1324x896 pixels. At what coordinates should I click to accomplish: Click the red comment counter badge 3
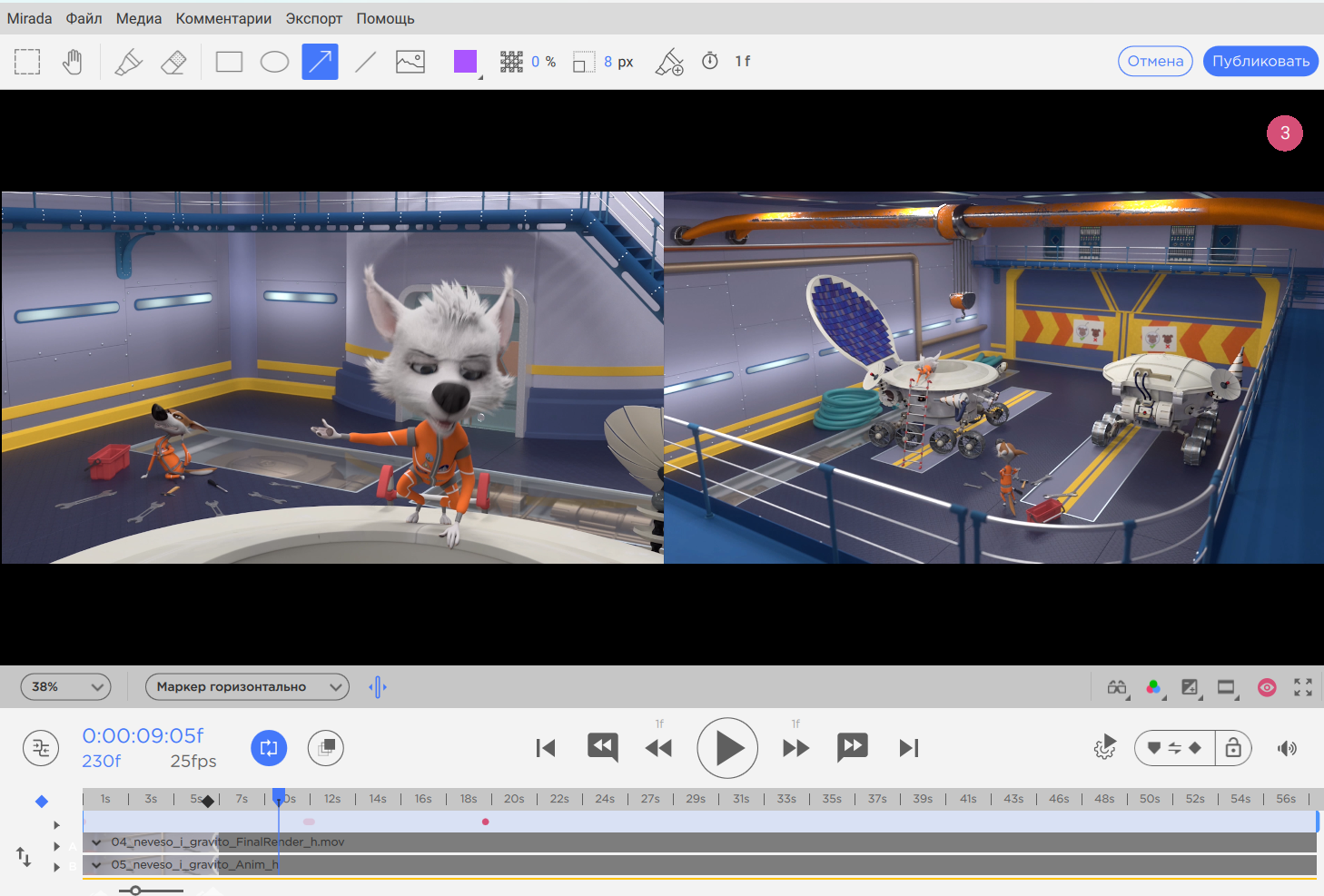click(x=1285, y=133)
